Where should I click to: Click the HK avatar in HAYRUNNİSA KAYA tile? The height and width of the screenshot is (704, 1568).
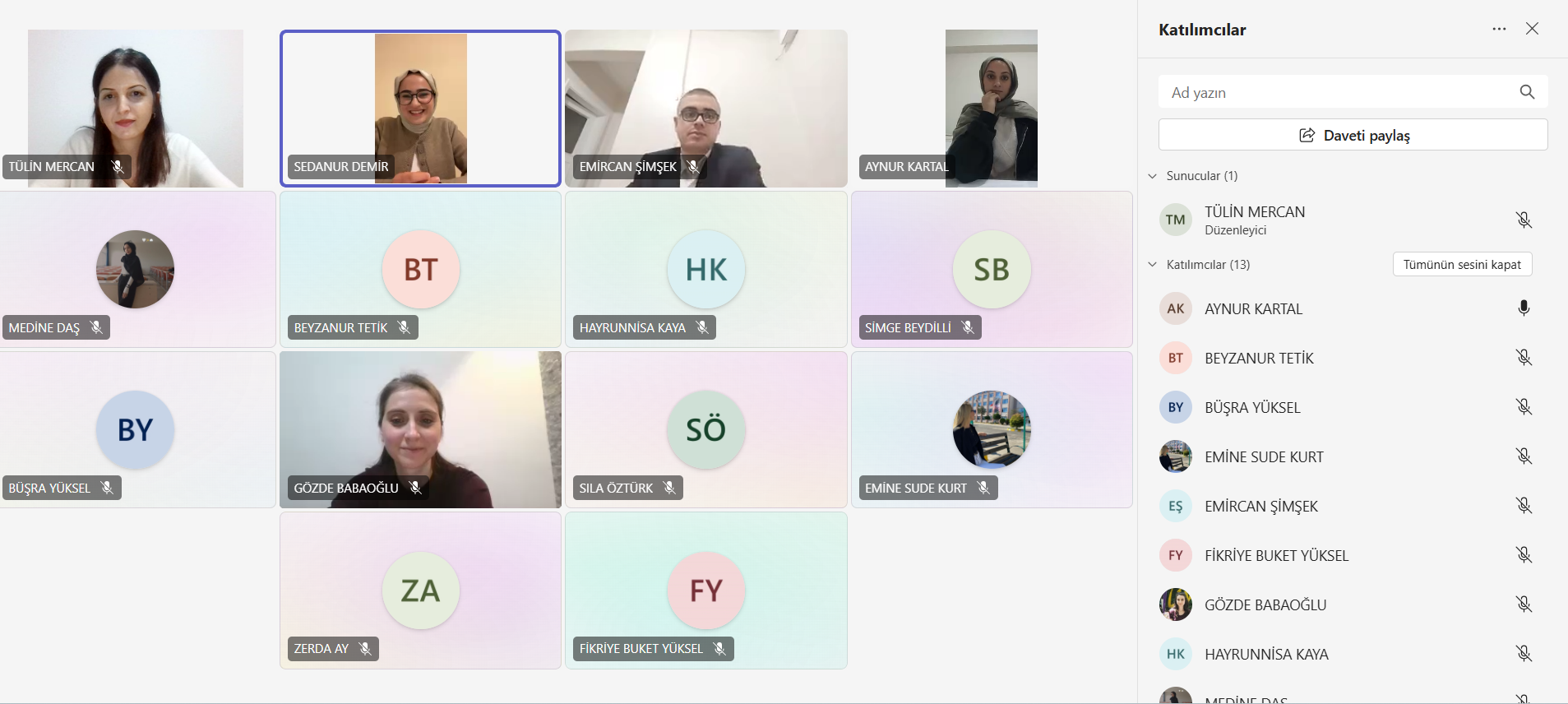[706, 270]
